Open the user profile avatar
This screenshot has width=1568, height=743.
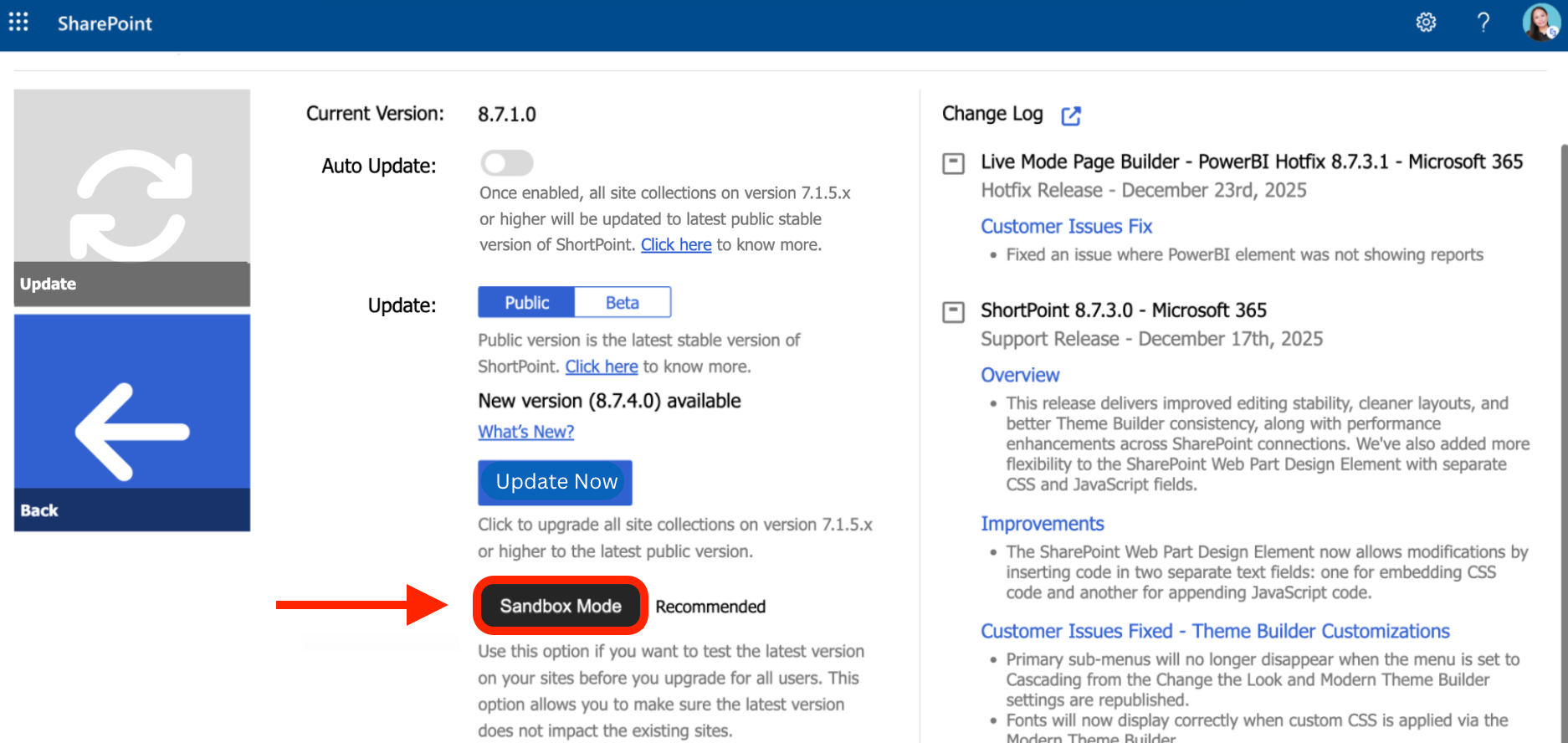pyautogui.click(x=1540, y=23)
